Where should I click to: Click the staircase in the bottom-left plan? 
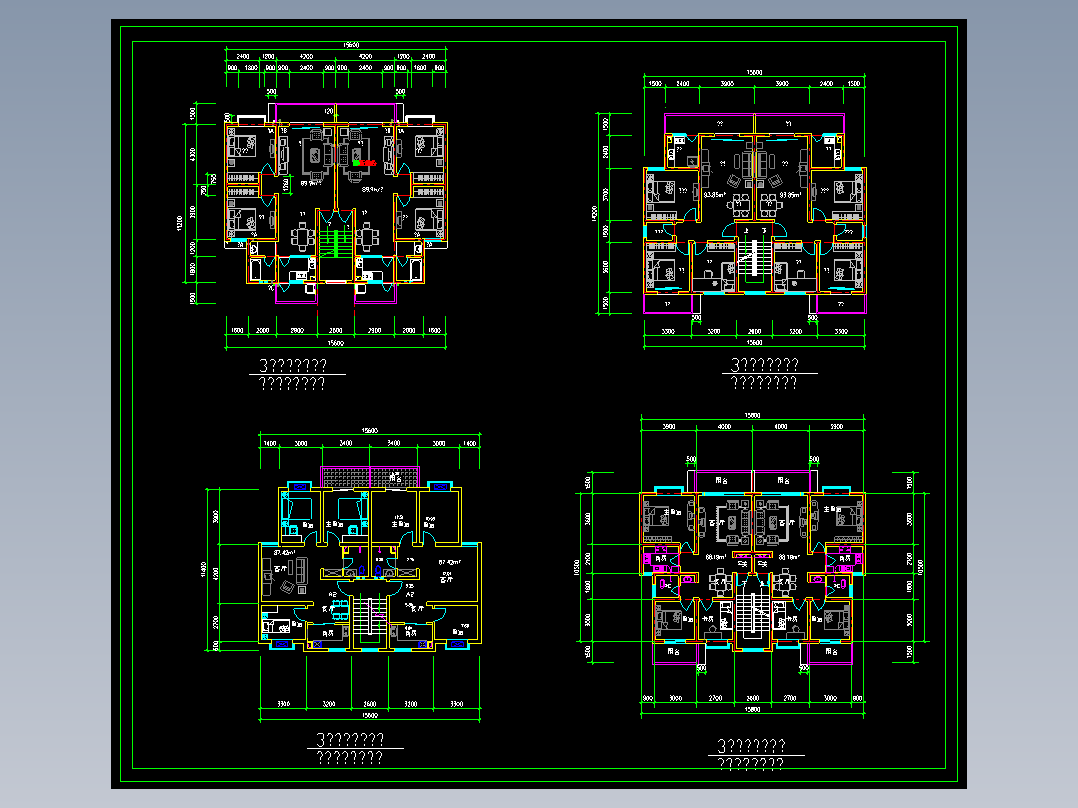click(x=370, y=616)
